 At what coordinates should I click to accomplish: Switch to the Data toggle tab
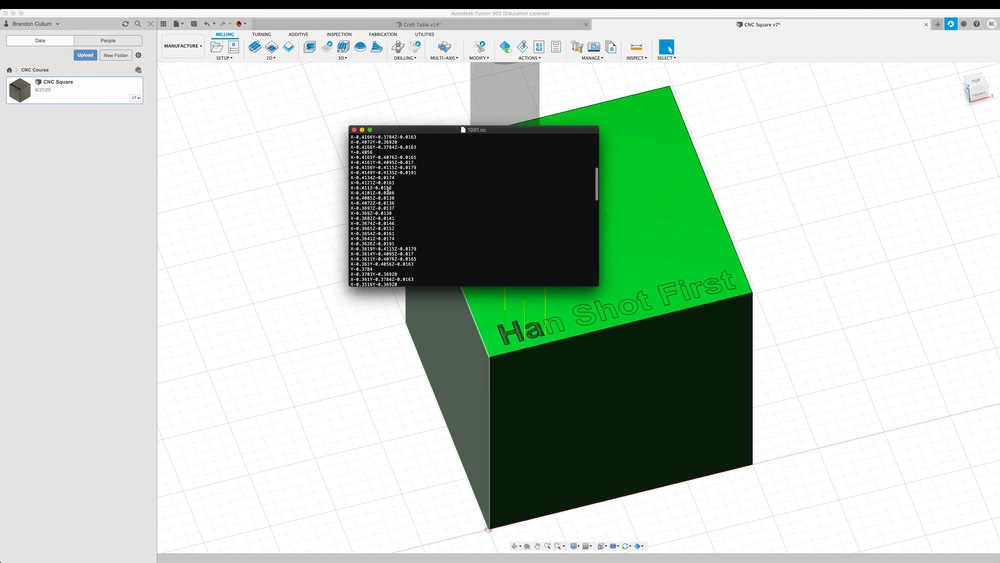40,40
